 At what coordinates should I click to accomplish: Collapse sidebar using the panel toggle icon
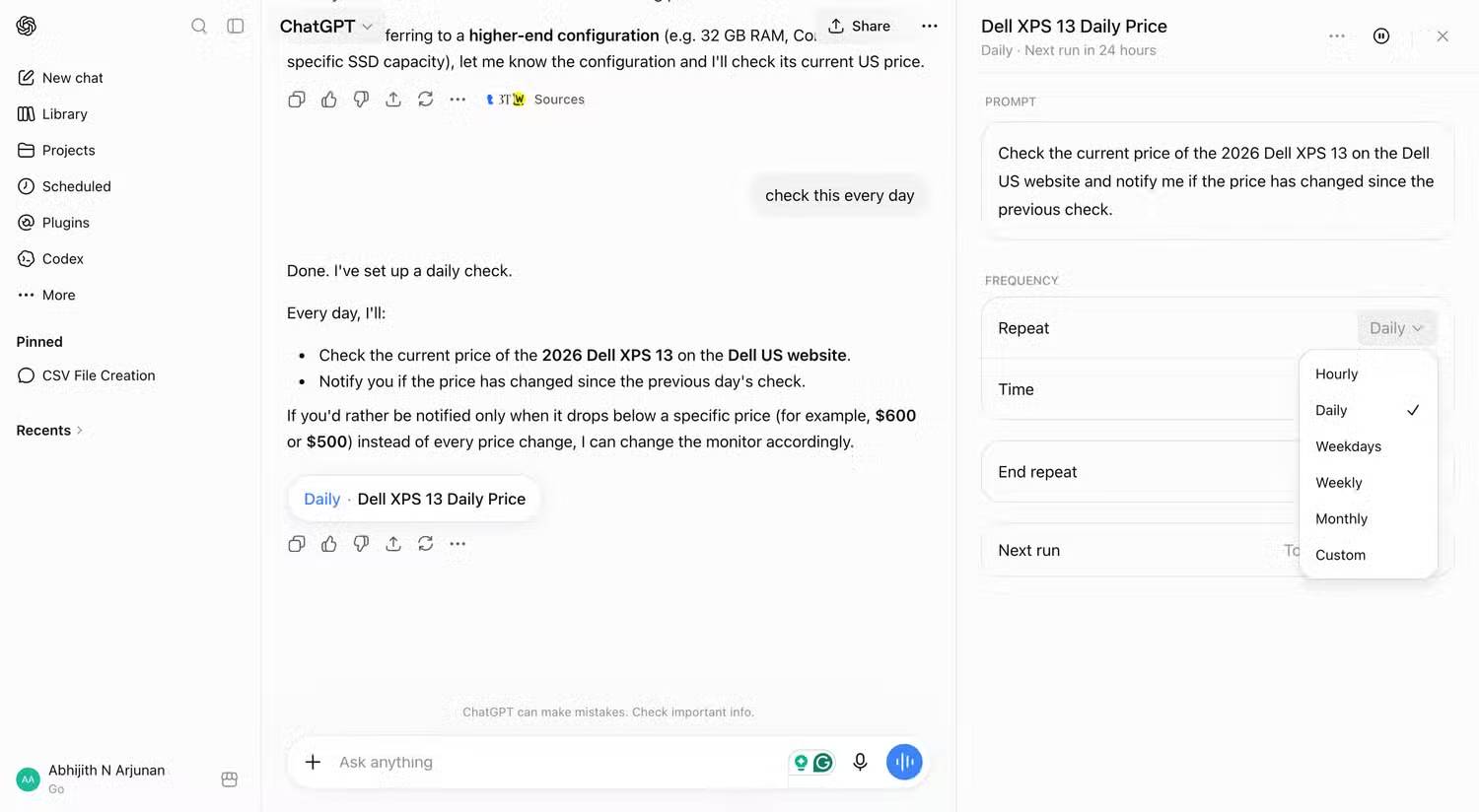coord(236,26)
